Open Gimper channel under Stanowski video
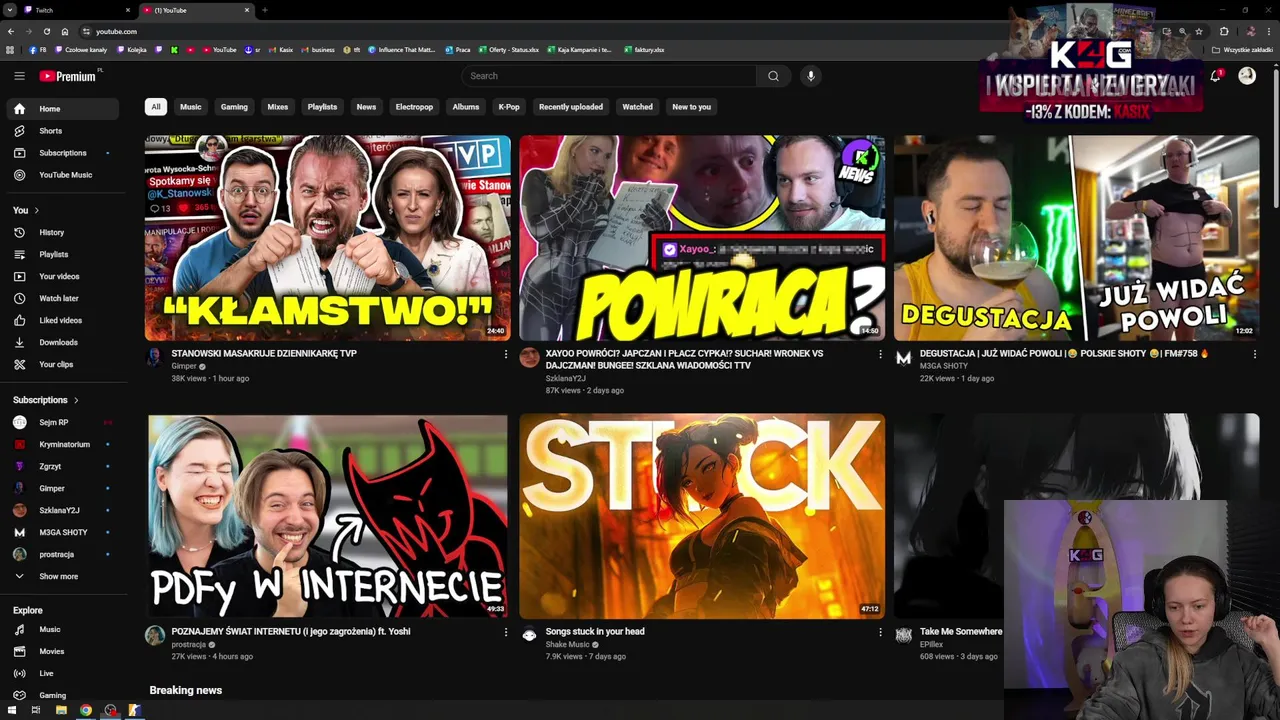 point(184,366)
